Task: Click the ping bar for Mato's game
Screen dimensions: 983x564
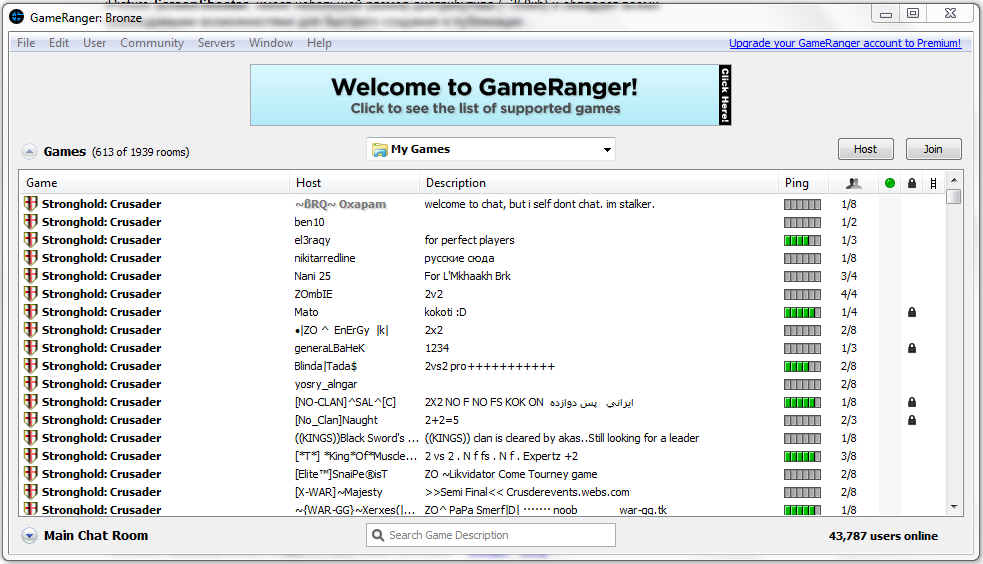Action: point(802,312)
